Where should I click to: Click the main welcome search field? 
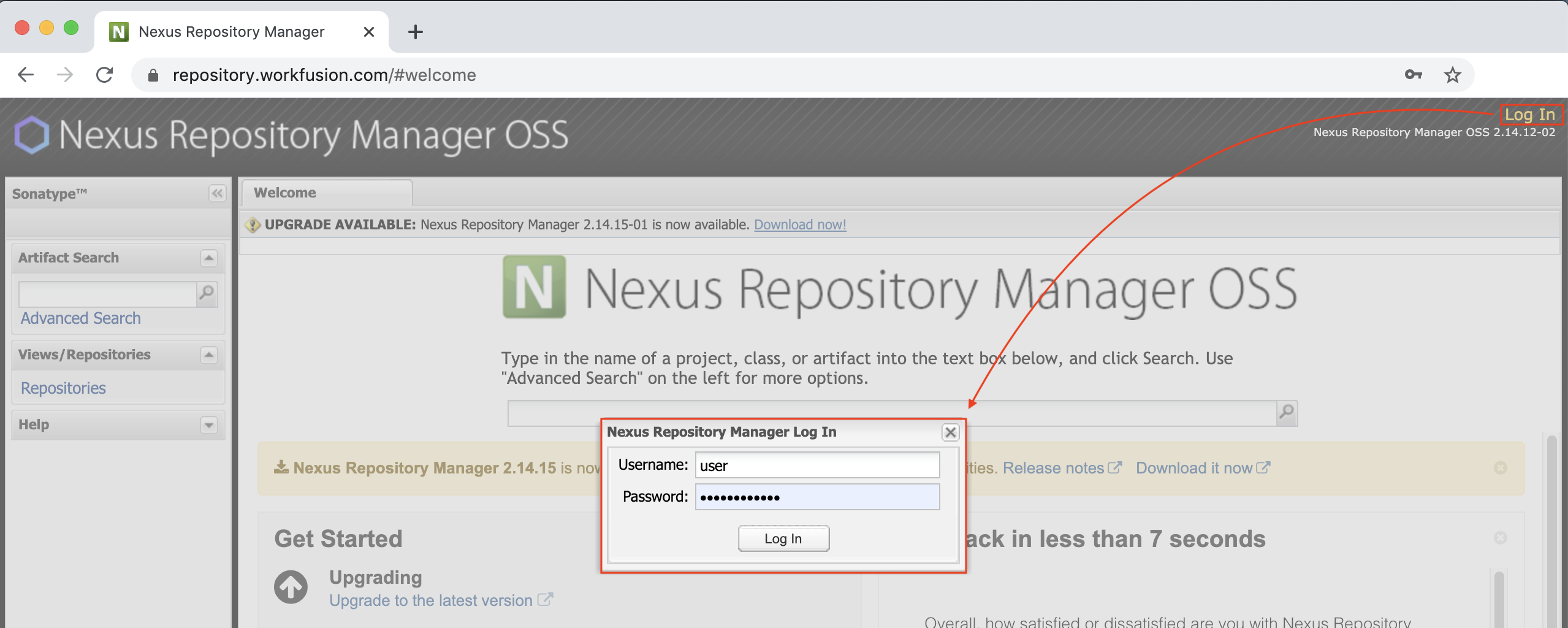(x=892, y=413)
